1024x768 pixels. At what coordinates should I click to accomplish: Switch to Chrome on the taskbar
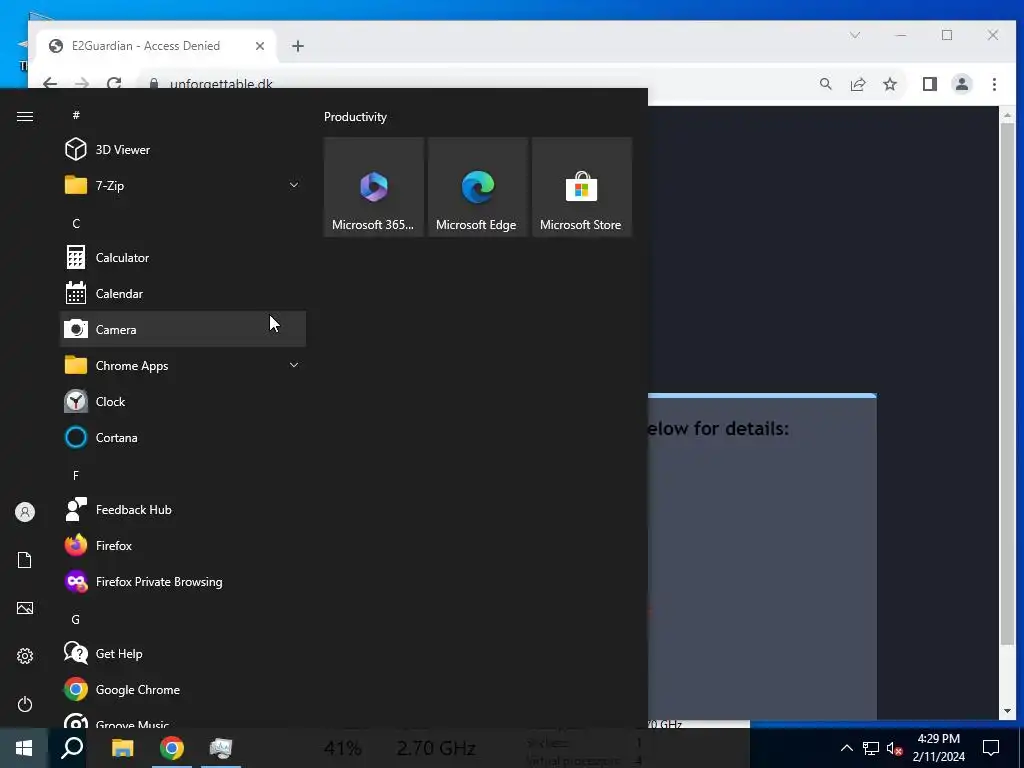tap(172, 748)
